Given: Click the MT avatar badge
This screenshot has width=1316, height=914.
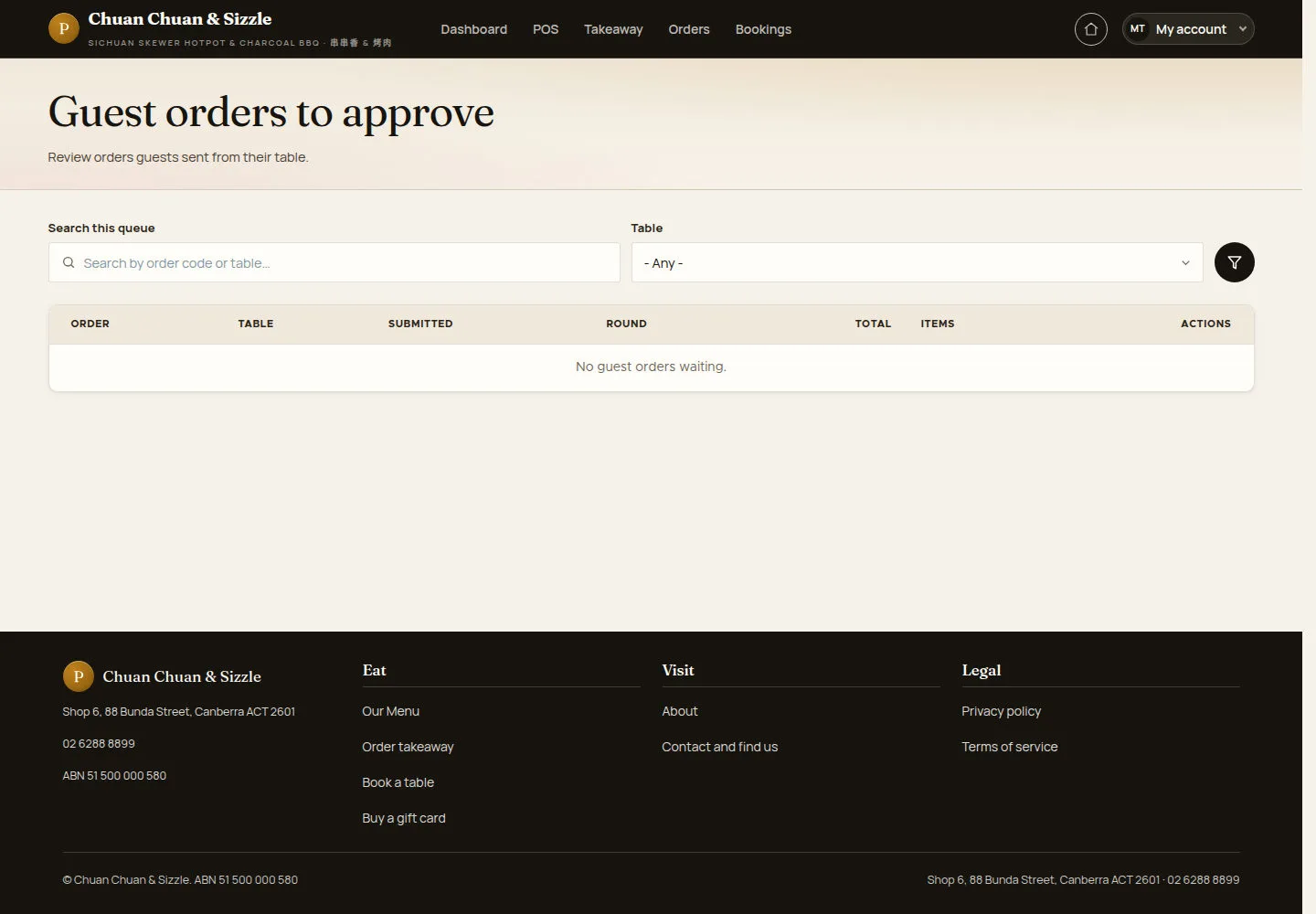Looking at the screenshot, I should (1137, 29).
